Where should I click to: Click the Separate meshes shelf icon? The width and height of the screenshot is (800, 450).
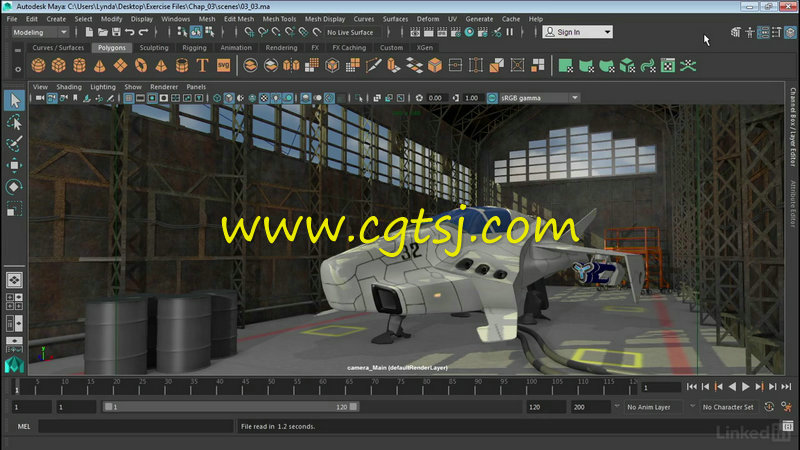(x=270, y=65)
